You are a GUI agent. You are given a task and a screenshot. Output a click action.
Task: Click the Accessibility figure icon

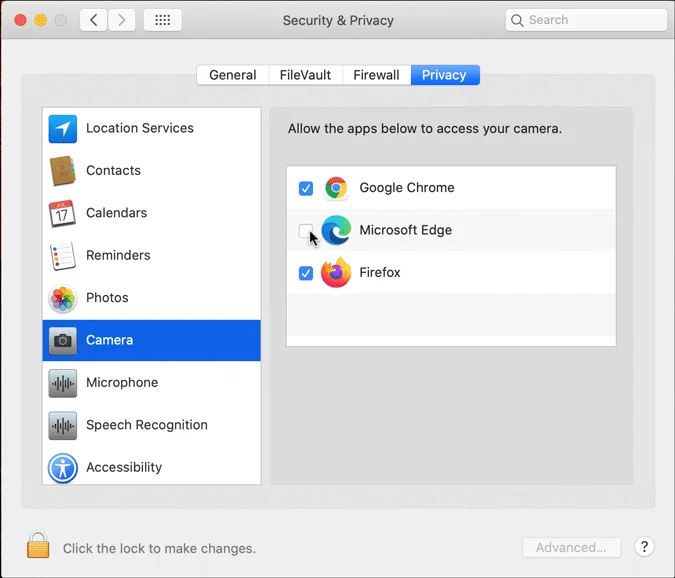pos(63,468)
